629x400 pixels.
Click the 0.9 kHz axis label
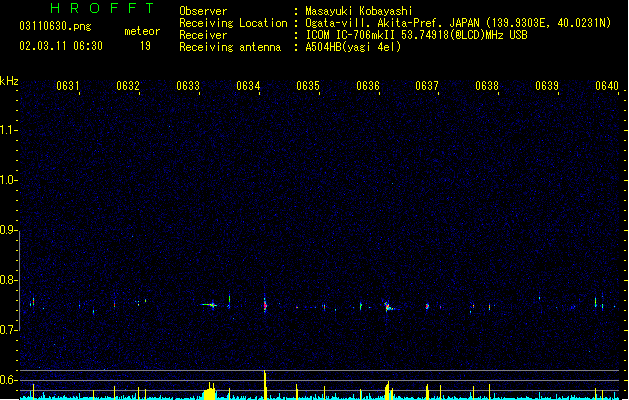(x=8, y=230)
